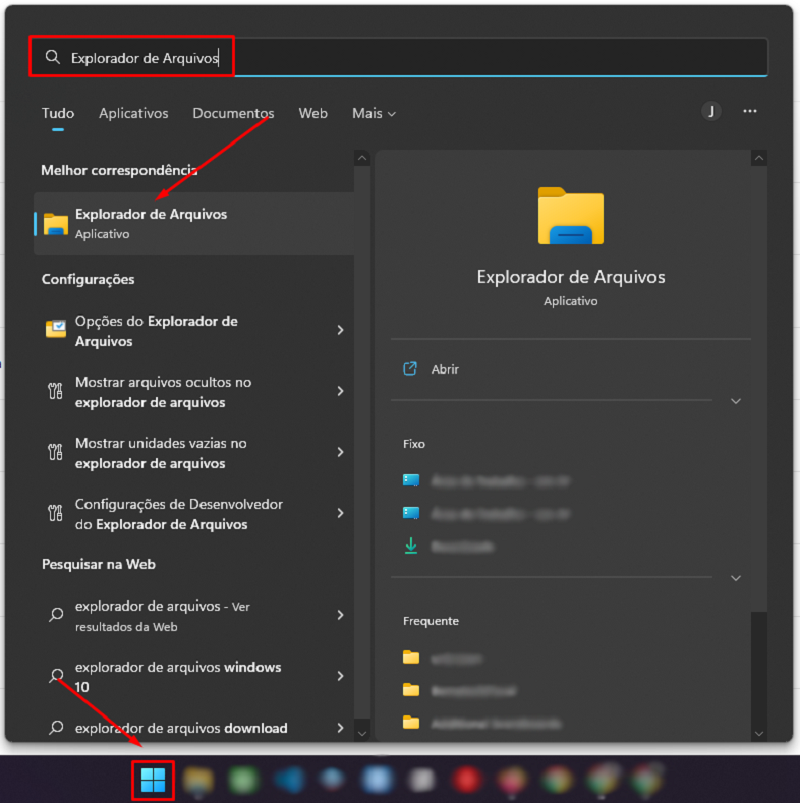Screen dimensions: 800x803
Task: Click search icon beside 'Ver resultados da Web'
Action: [x=56, y=614]
